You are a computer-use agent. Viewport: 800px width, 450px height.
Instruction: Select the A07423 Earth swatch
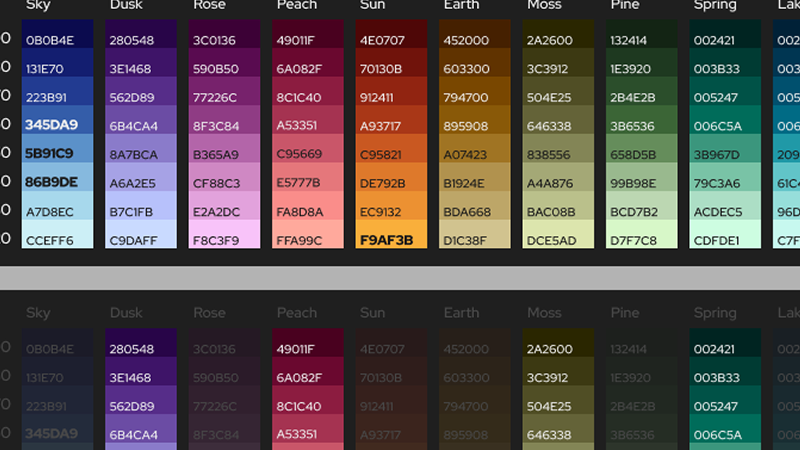coord(474,148)
